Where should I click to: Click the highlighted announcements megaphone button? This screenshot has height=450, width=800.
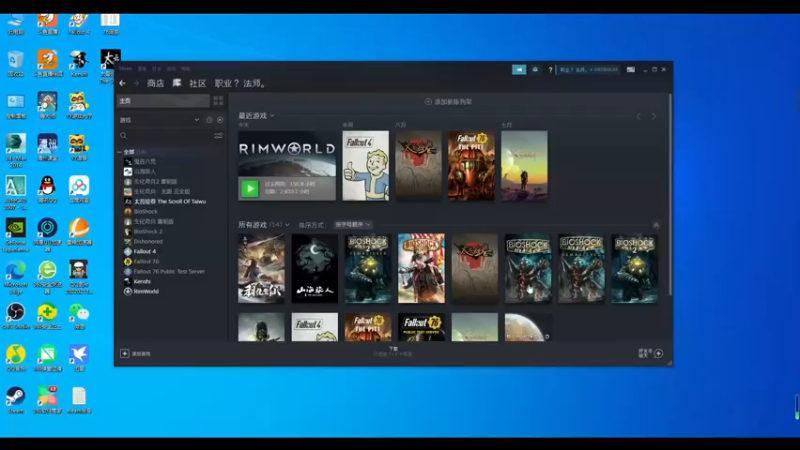click(519, 69)
